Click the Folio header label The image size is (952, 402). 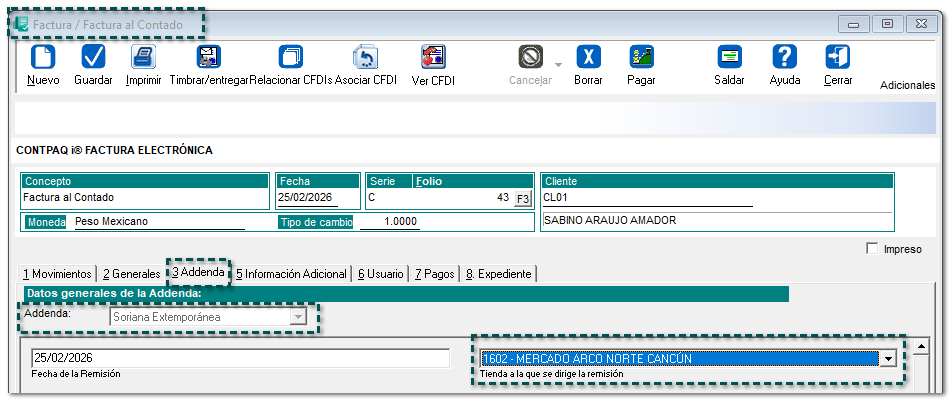click(x=429, y=182)
